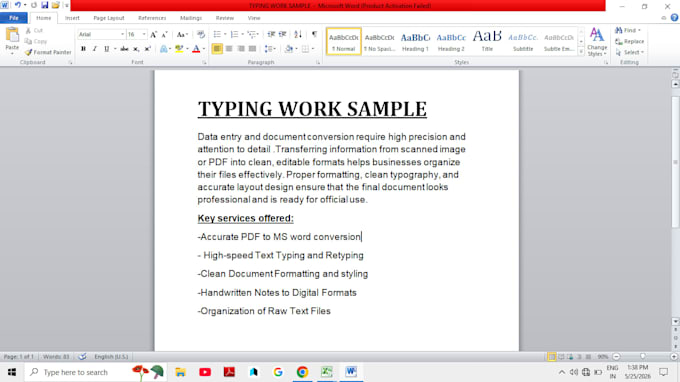Open the font size dropdown

[x=144, y=35]
